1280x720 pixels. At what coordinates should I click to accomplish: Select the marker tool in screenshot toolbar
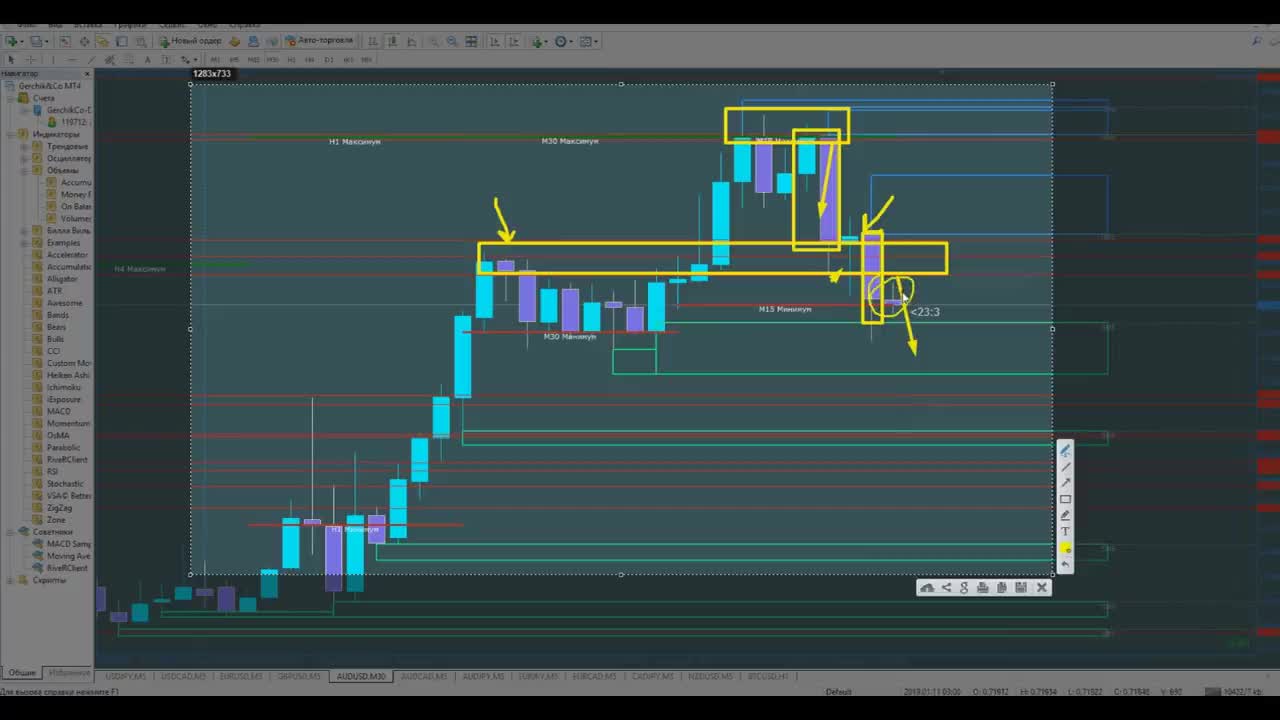[x=1065, y=515]
